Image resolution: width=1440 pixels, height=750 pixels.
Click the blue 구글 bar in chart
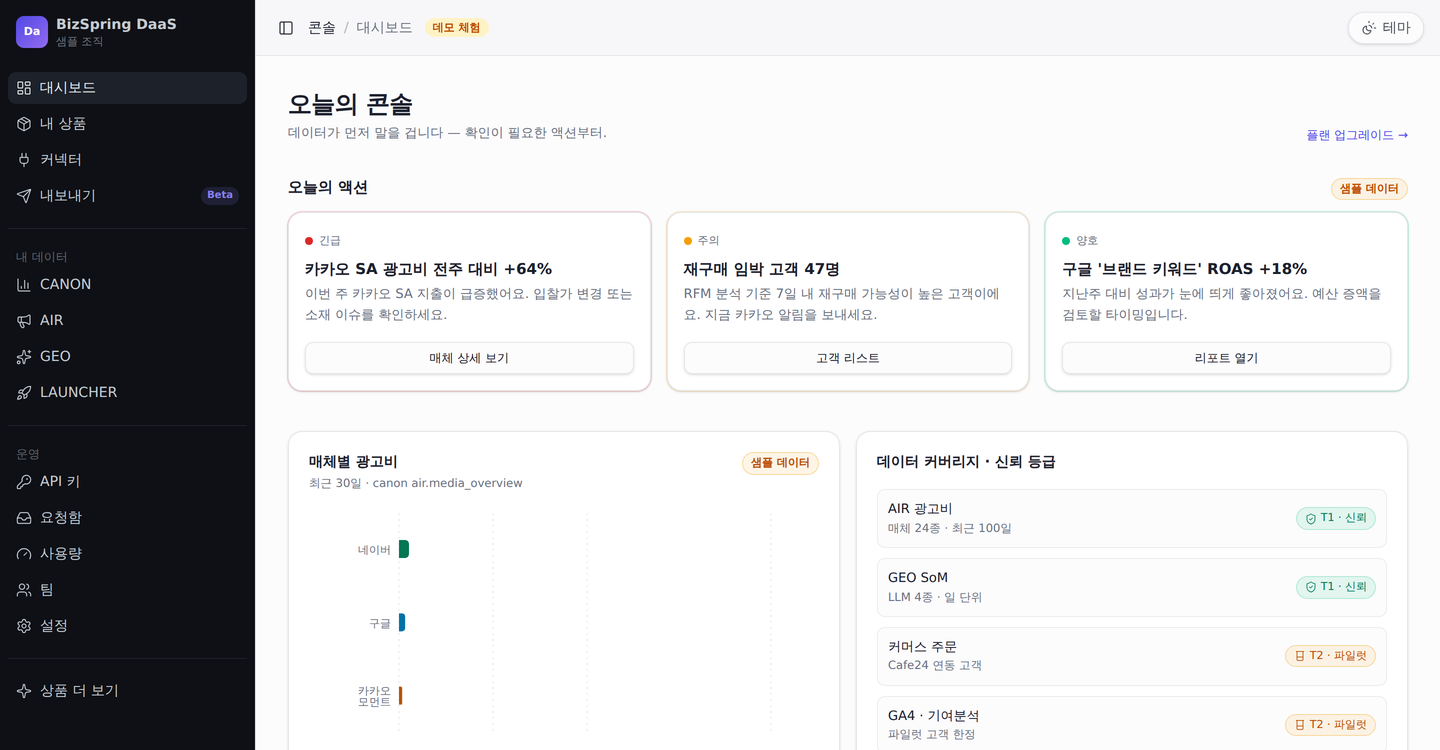pyautogui.click(x=402, y=622)
